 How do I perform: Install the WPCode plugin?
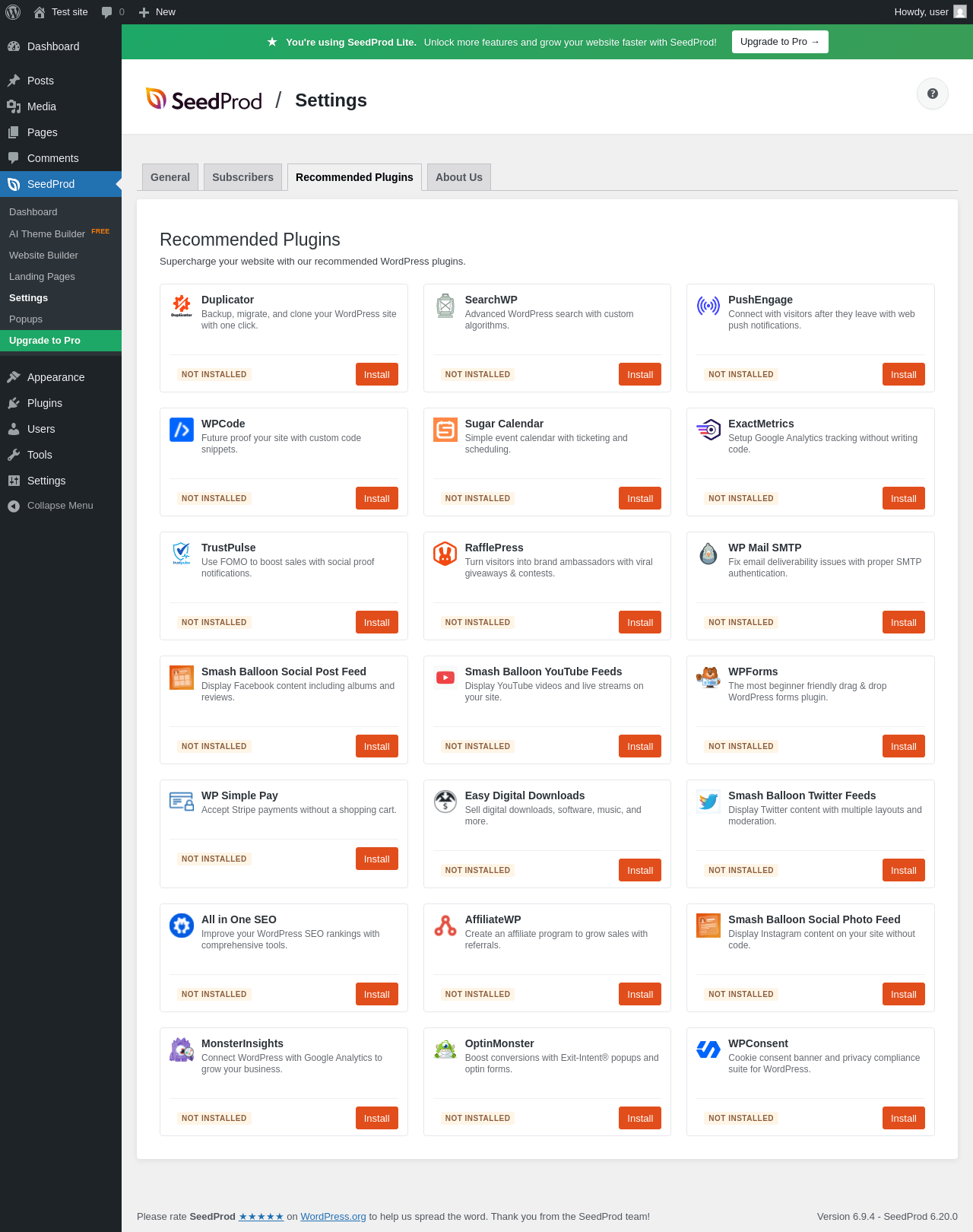click(x=377, y=498)
